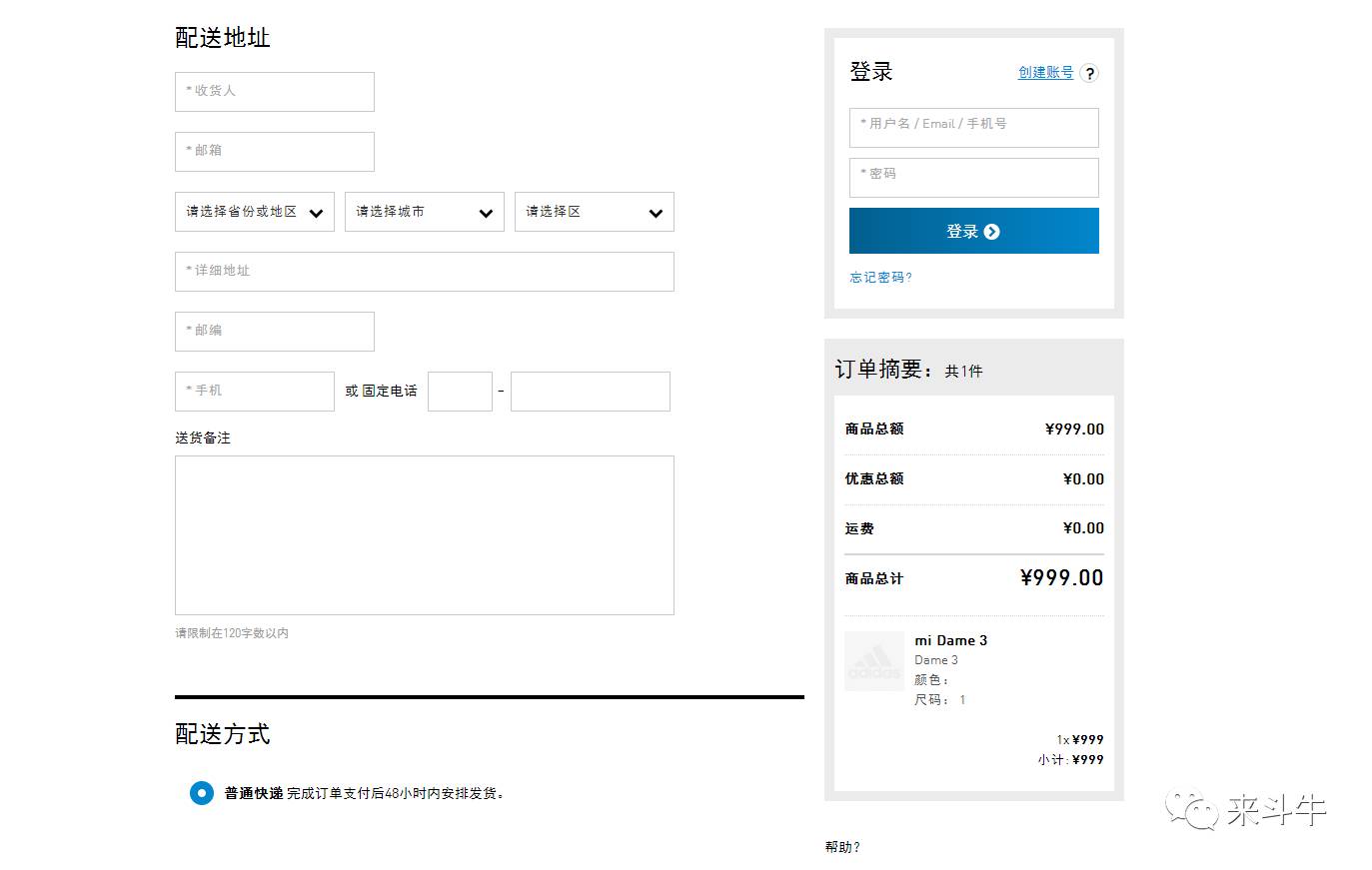Viewport: 1372px width, 870px height.
Task: Focus the 收货人 input field
Action: pyautogui.click(x=275, y=92)
